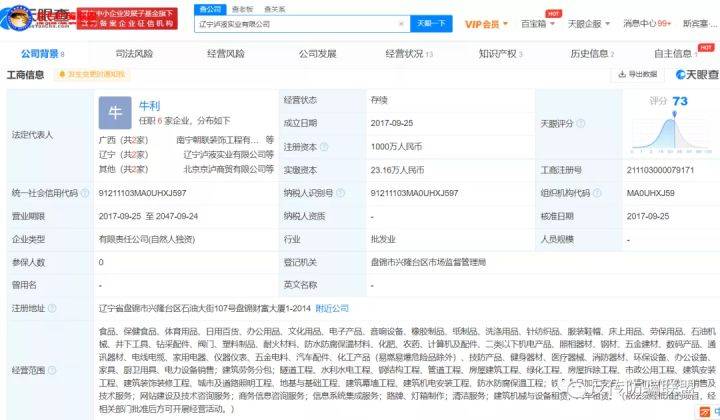Click the 牛 avatar of legal representative
Image resolution: width=720 pixels, height=420 pixels.
(x=113, y=113)
